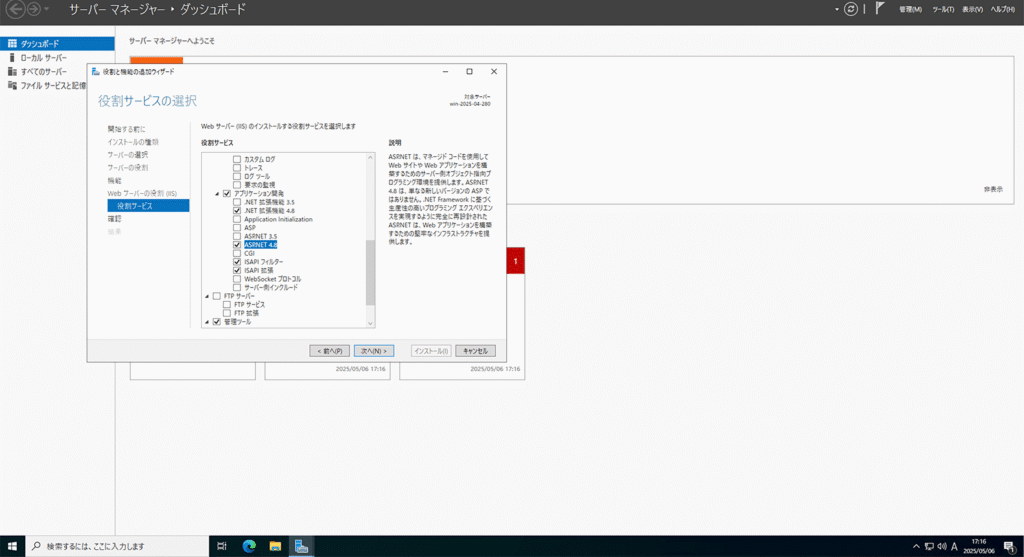Show hidden system tray icons
This screenshot has width=1024, height=557.
916,547
